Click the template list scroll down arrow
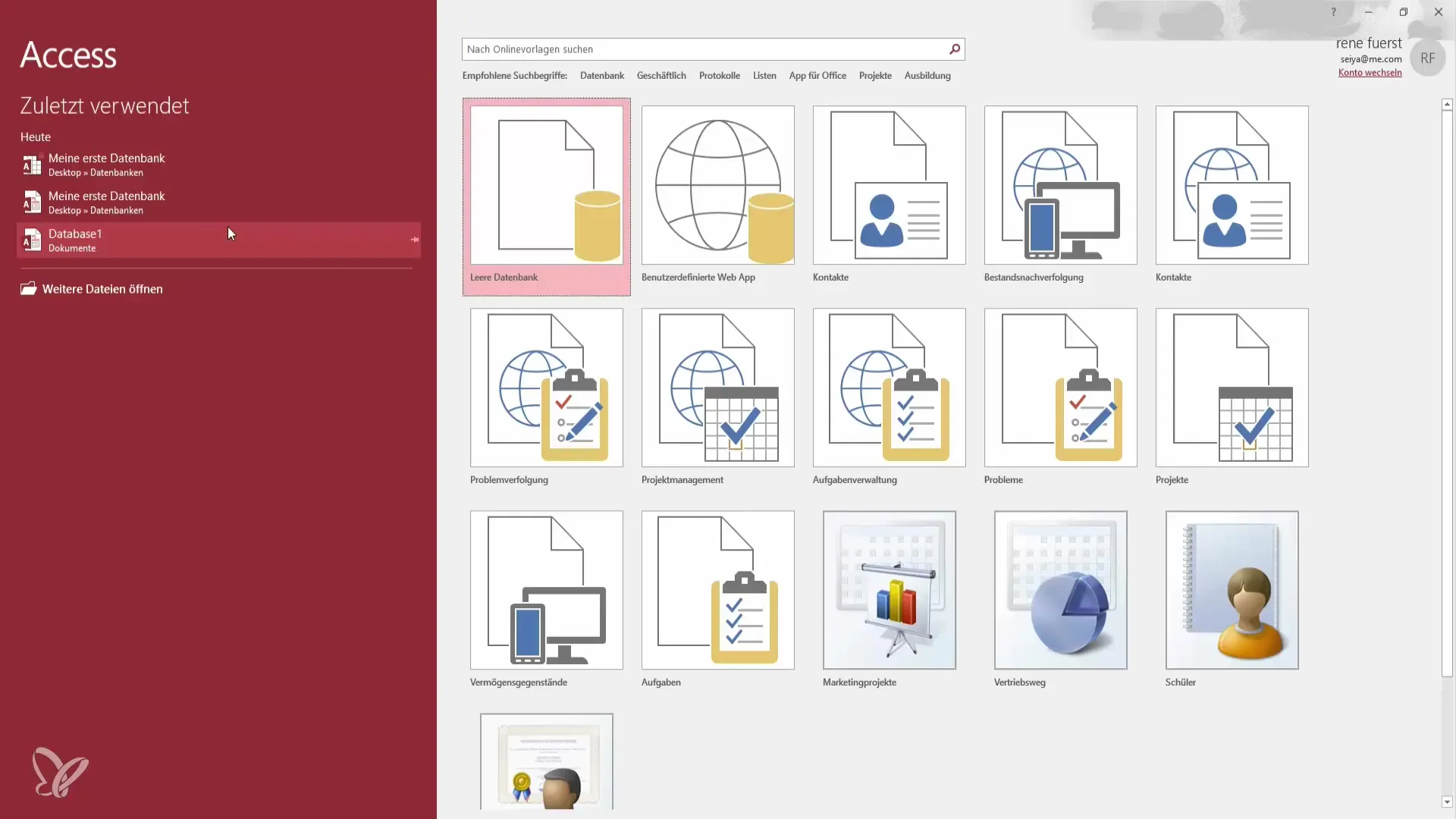The image size is (1456, 819). click(x=1447, y=802)
